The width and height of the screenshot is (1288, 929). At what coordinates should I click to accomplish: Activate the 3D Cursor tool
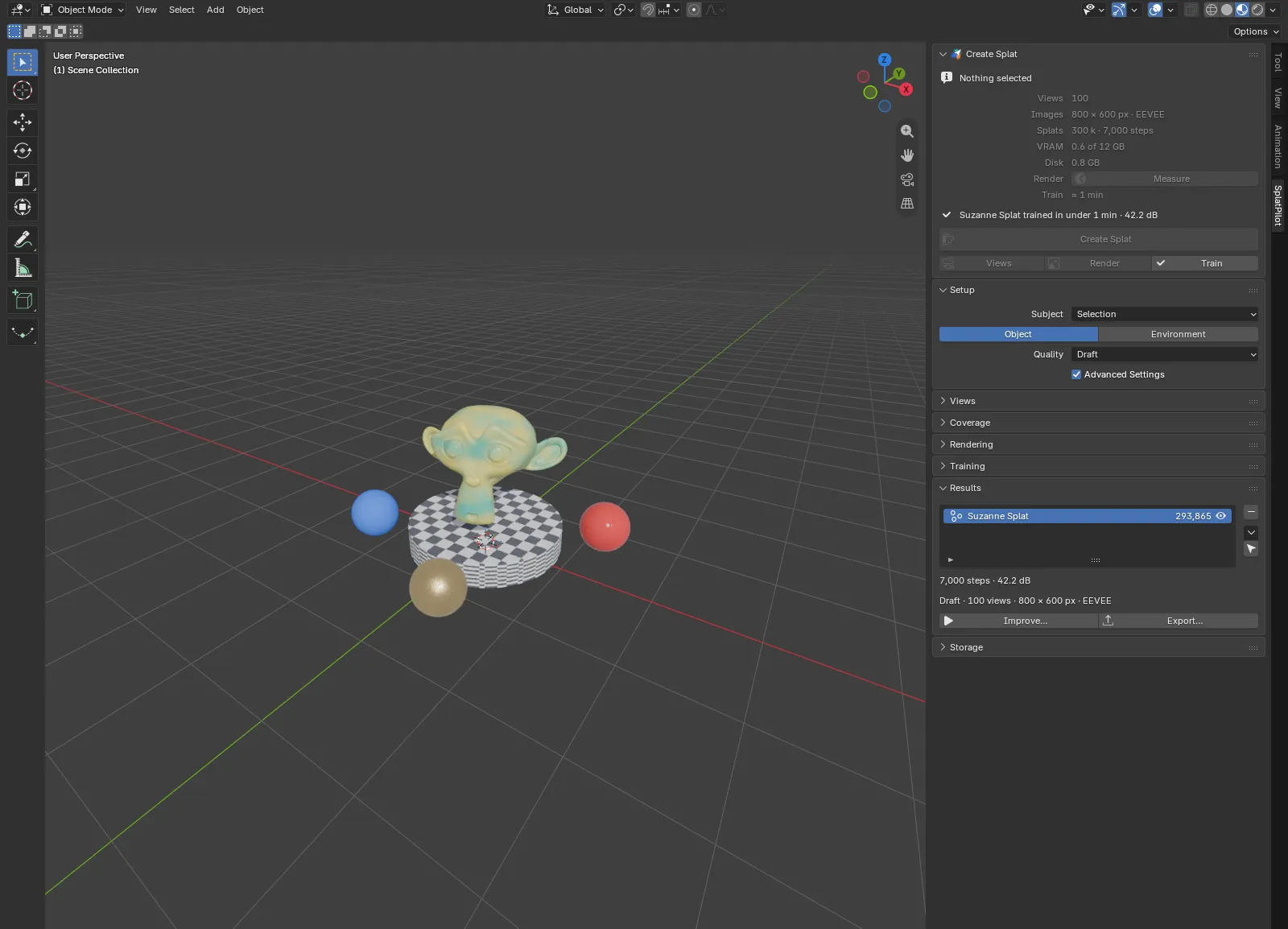pos(23,90)
